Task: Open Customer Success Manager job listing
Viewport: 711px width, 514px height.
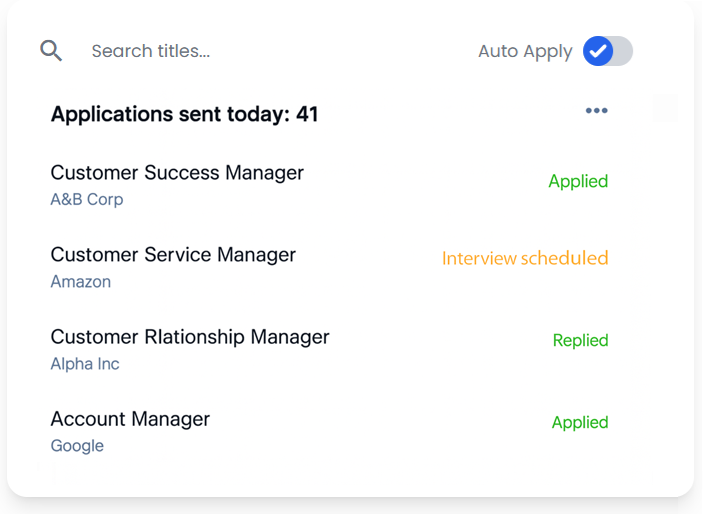Action: point(177,173)
